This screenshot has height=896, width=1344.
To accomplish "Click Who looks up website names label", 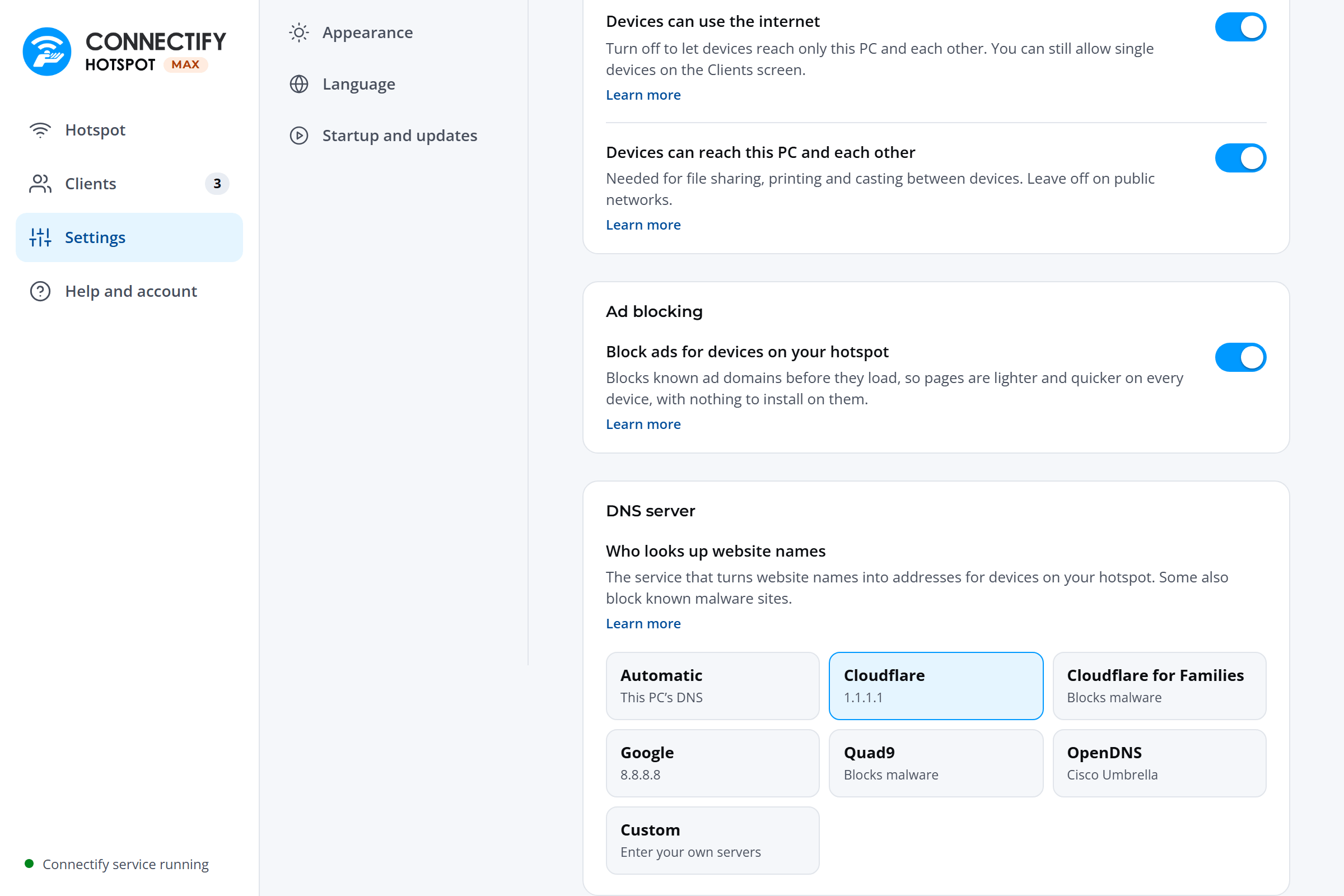I will pyautogui.click(x=716, y=551).
